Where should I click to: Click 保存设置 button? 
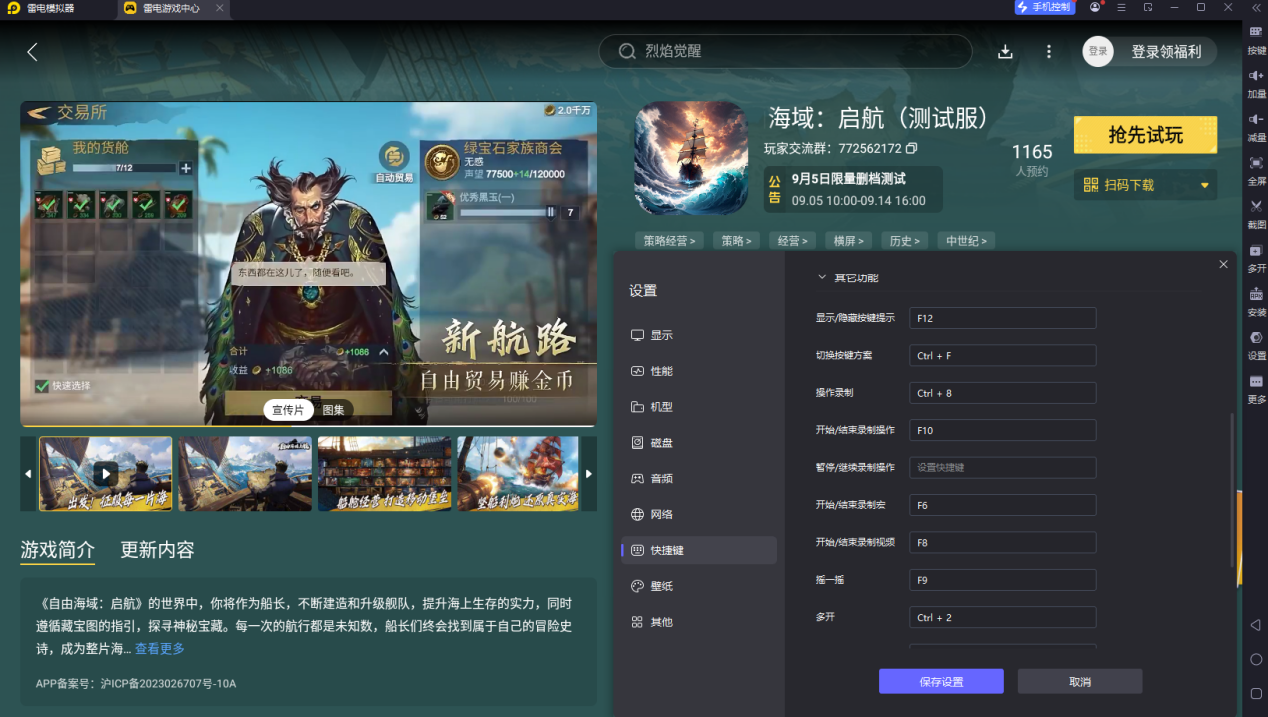941,681
